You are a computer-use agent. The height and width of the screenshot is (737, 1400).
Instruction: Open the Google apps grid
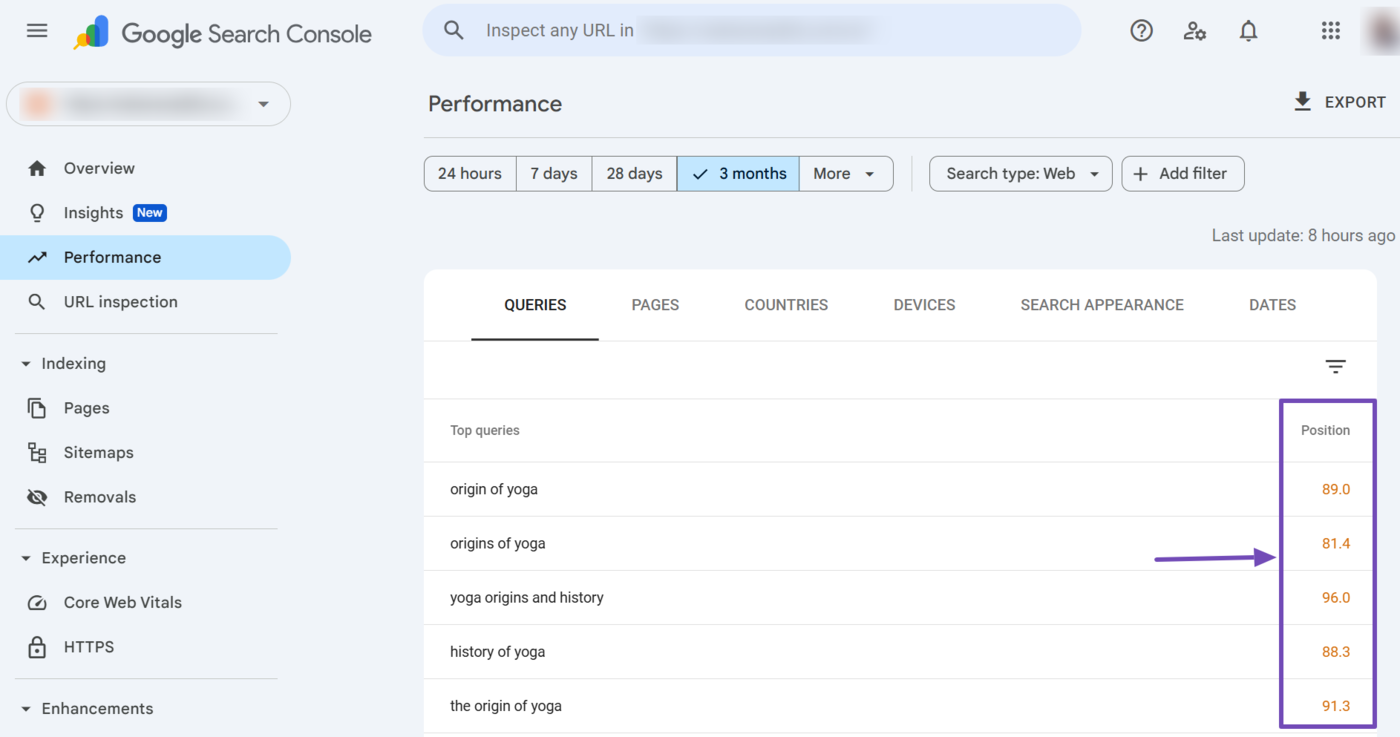[x=1330, y=31]
